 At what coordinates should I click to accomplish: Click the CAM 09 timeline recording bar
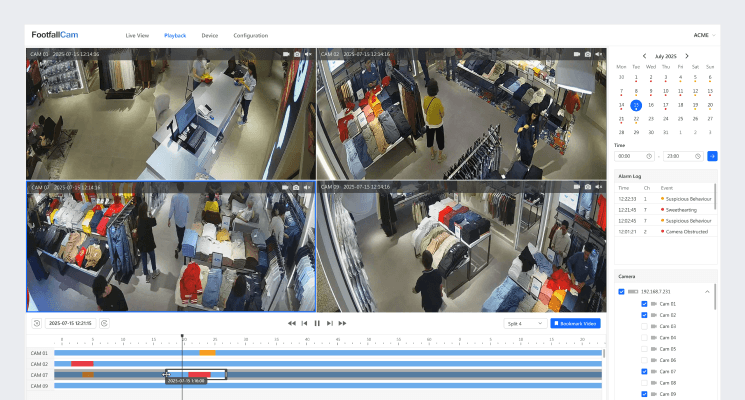[x=328, y=386]
